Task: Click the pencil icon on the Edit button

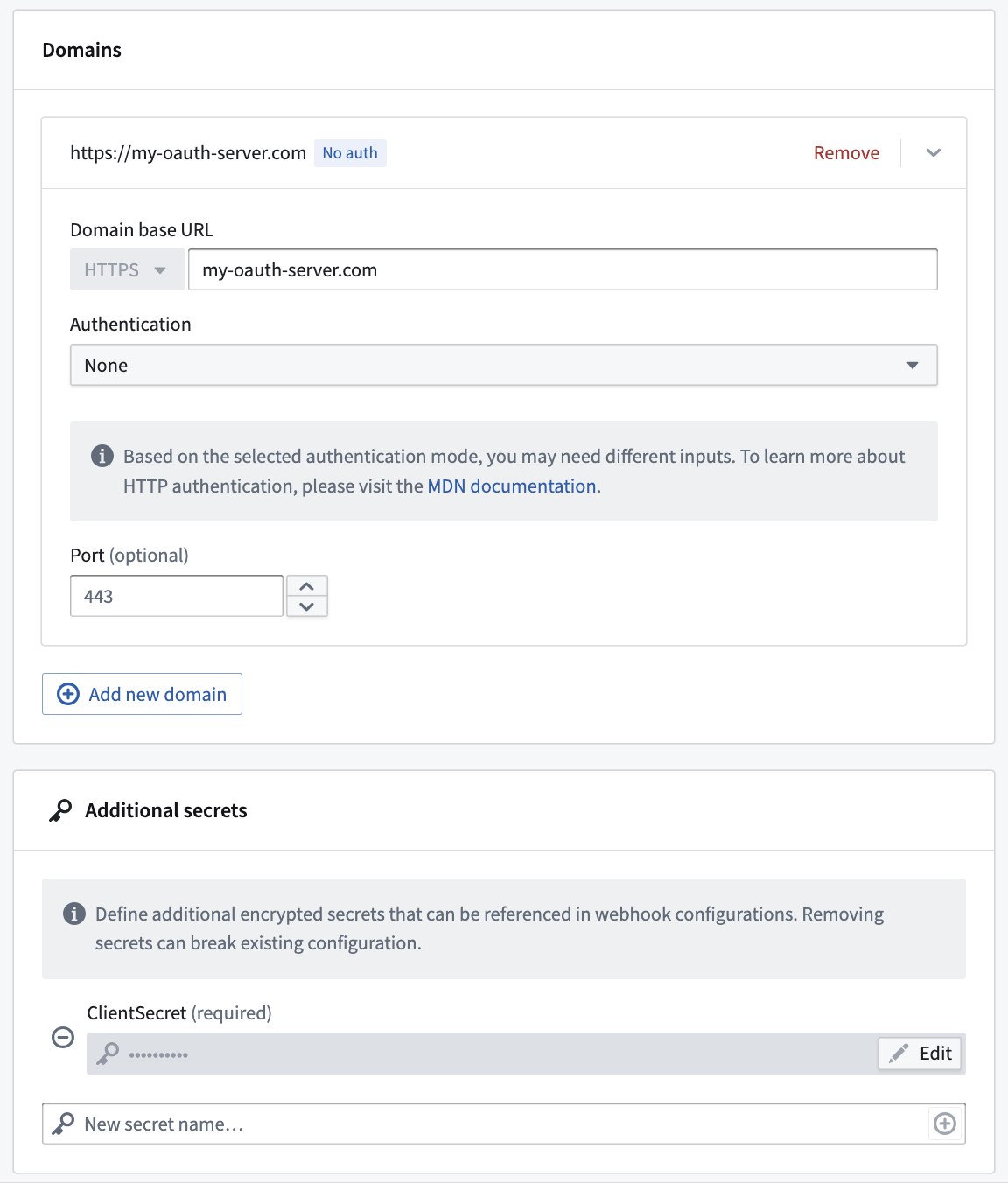Action: tap(899, 1053)
